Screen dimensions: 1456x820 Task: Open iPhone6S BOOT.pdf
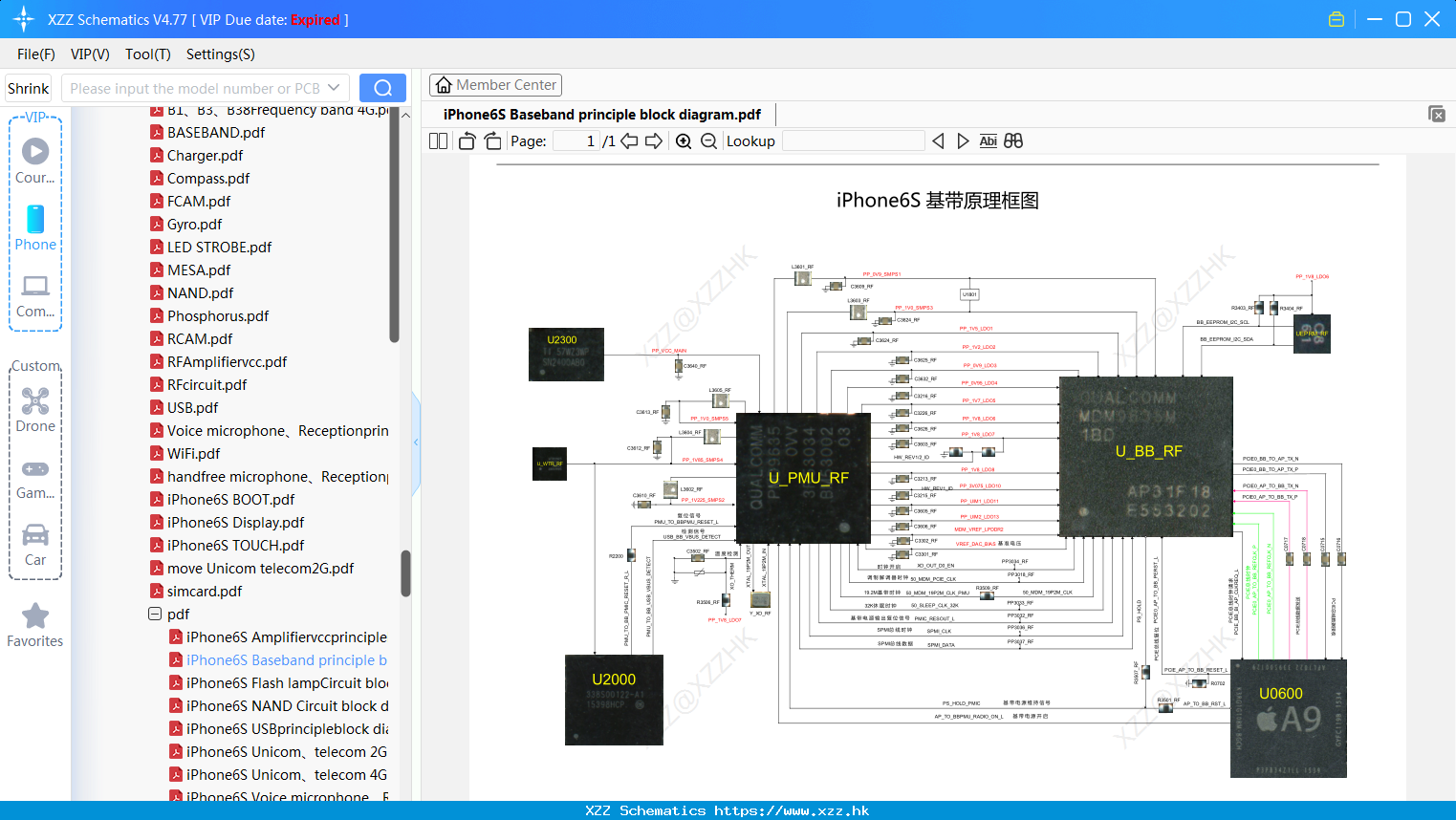[x=230, y=500]
